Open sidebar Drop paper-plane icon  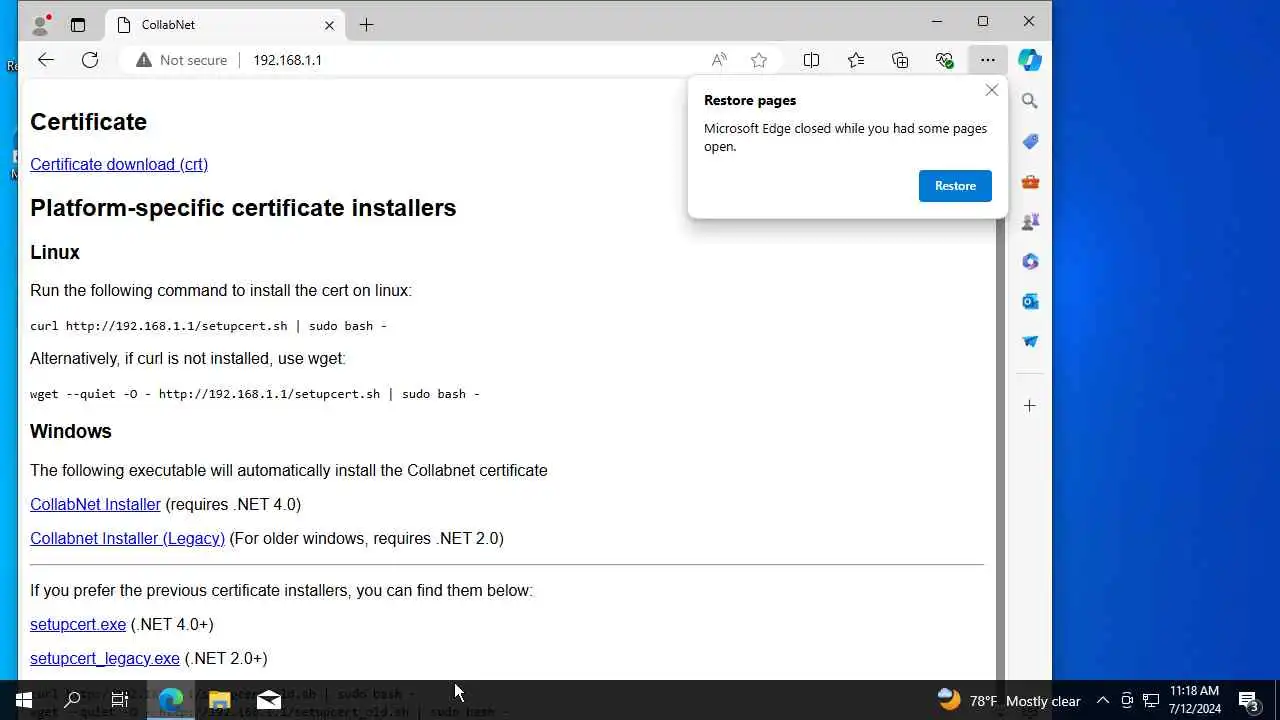(x=1030, y=341)
